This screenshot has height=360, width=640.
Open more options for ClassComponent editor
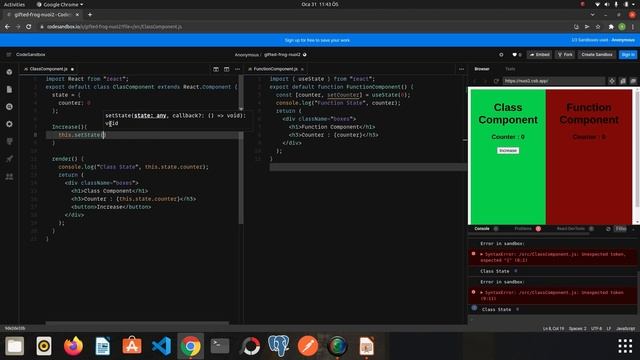tap(238, 69)
